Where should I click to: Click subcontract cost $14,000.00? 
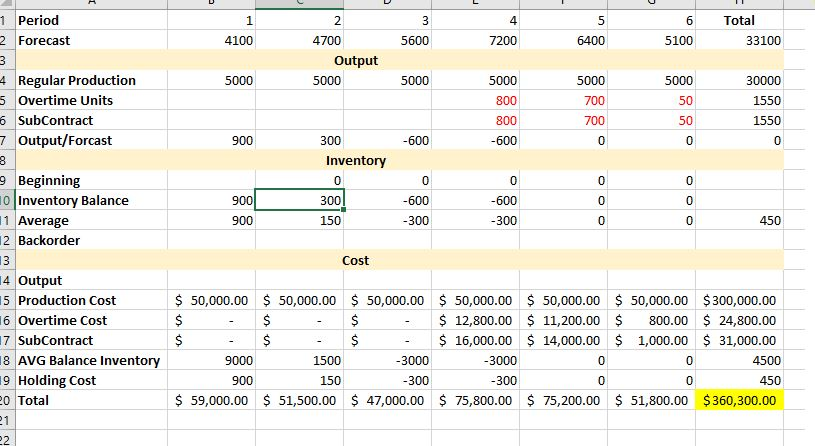pyautogui.click(x=563, y=340)
